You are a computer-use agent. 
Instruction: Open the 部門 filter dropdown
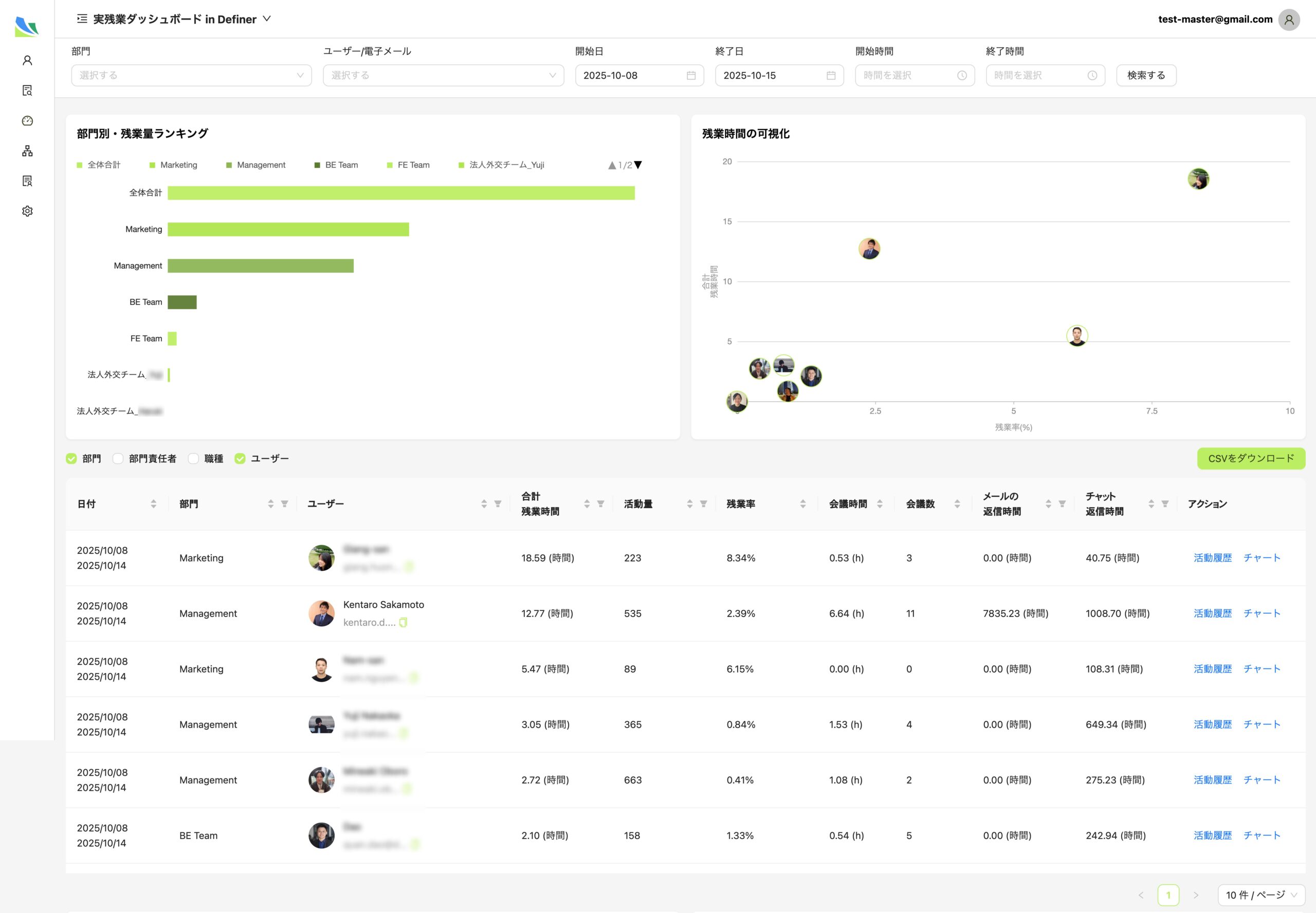coord(191,76)
